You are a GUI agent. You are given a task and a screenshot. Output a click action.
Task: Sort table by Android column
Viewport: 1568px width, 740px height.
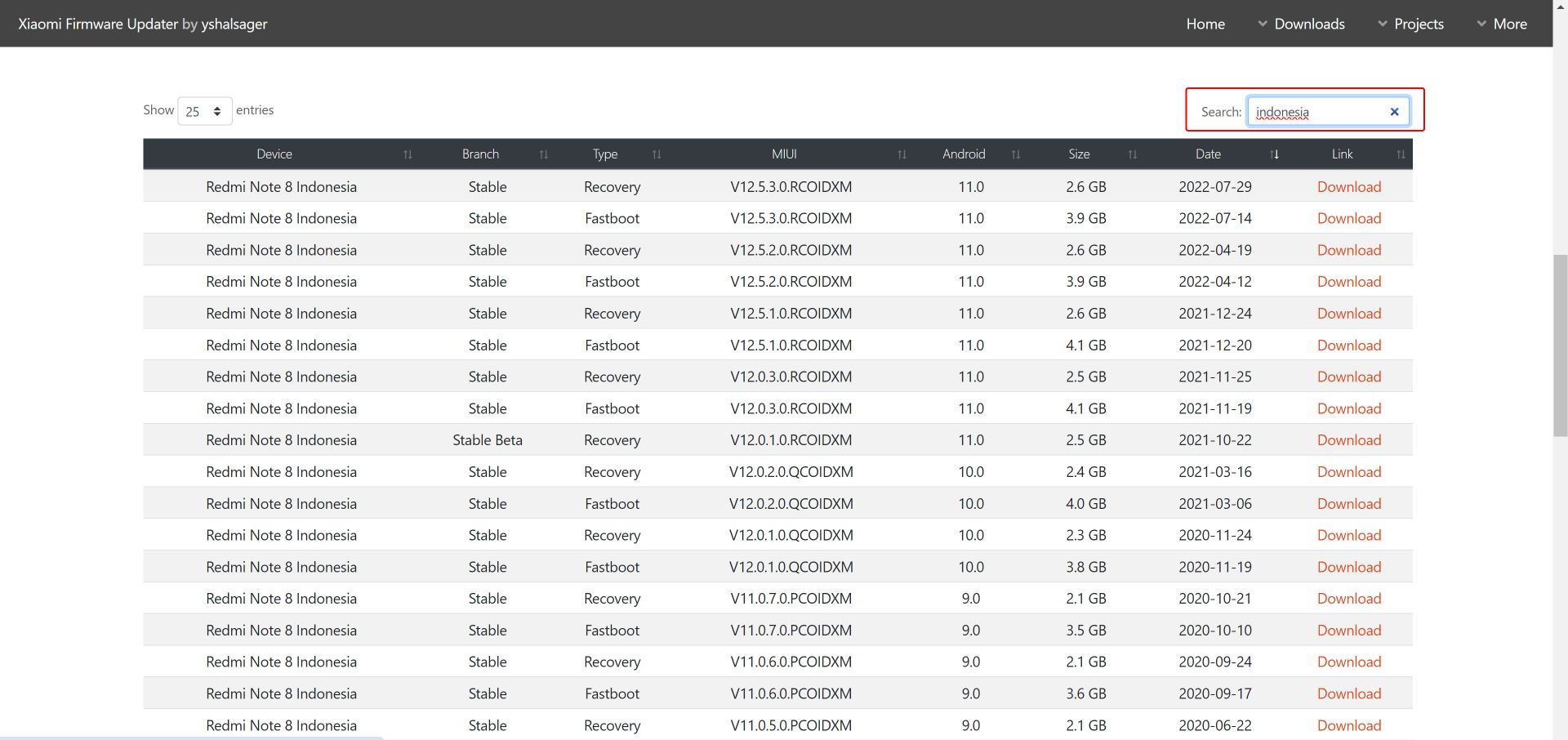tap(970, 154)
